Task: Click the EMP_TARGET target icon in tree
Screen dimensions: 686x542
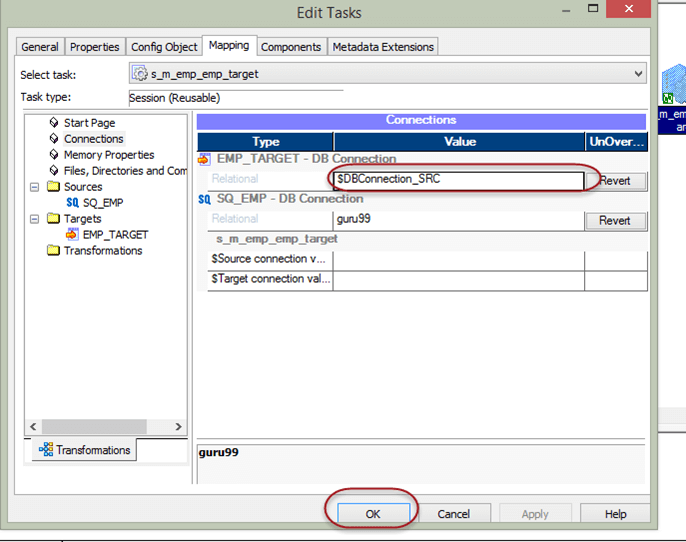Action: tap(72, 235)
